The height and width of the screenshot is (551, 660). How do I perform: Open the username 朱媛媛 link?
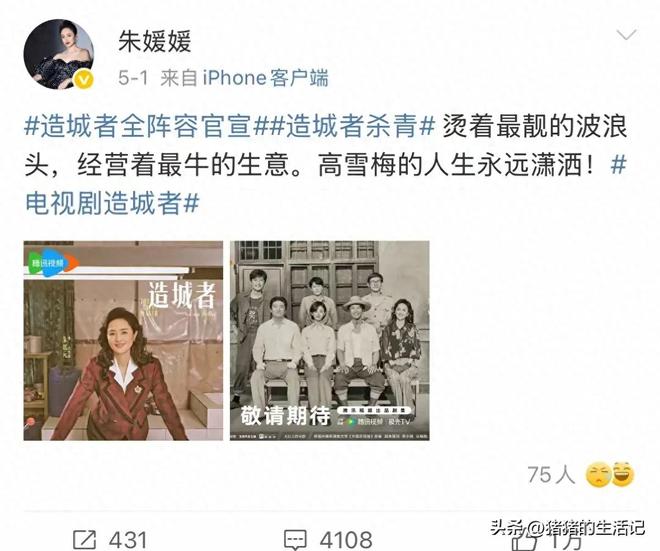tap(154, 41)
